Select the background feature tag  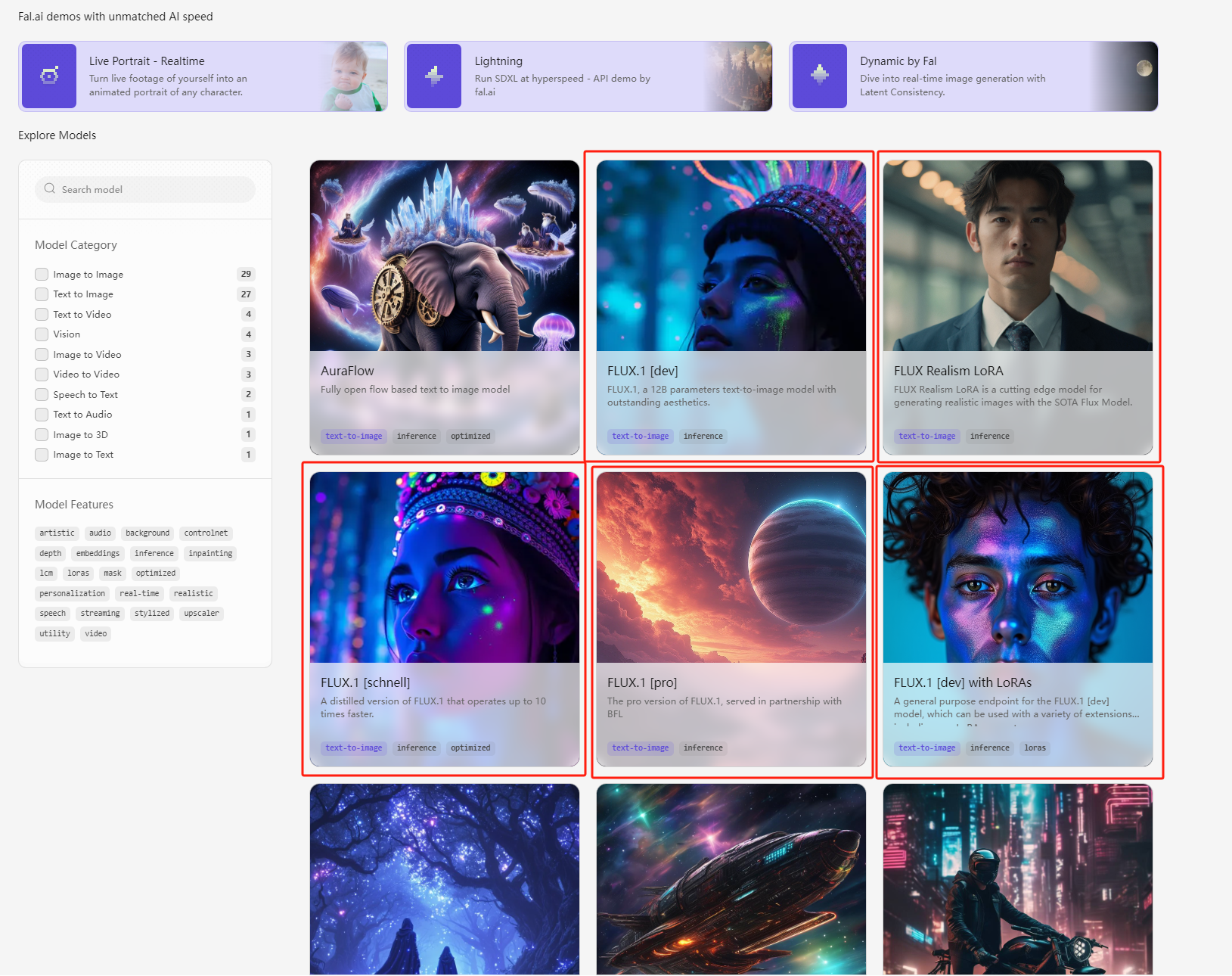click(x=147, y=533)
